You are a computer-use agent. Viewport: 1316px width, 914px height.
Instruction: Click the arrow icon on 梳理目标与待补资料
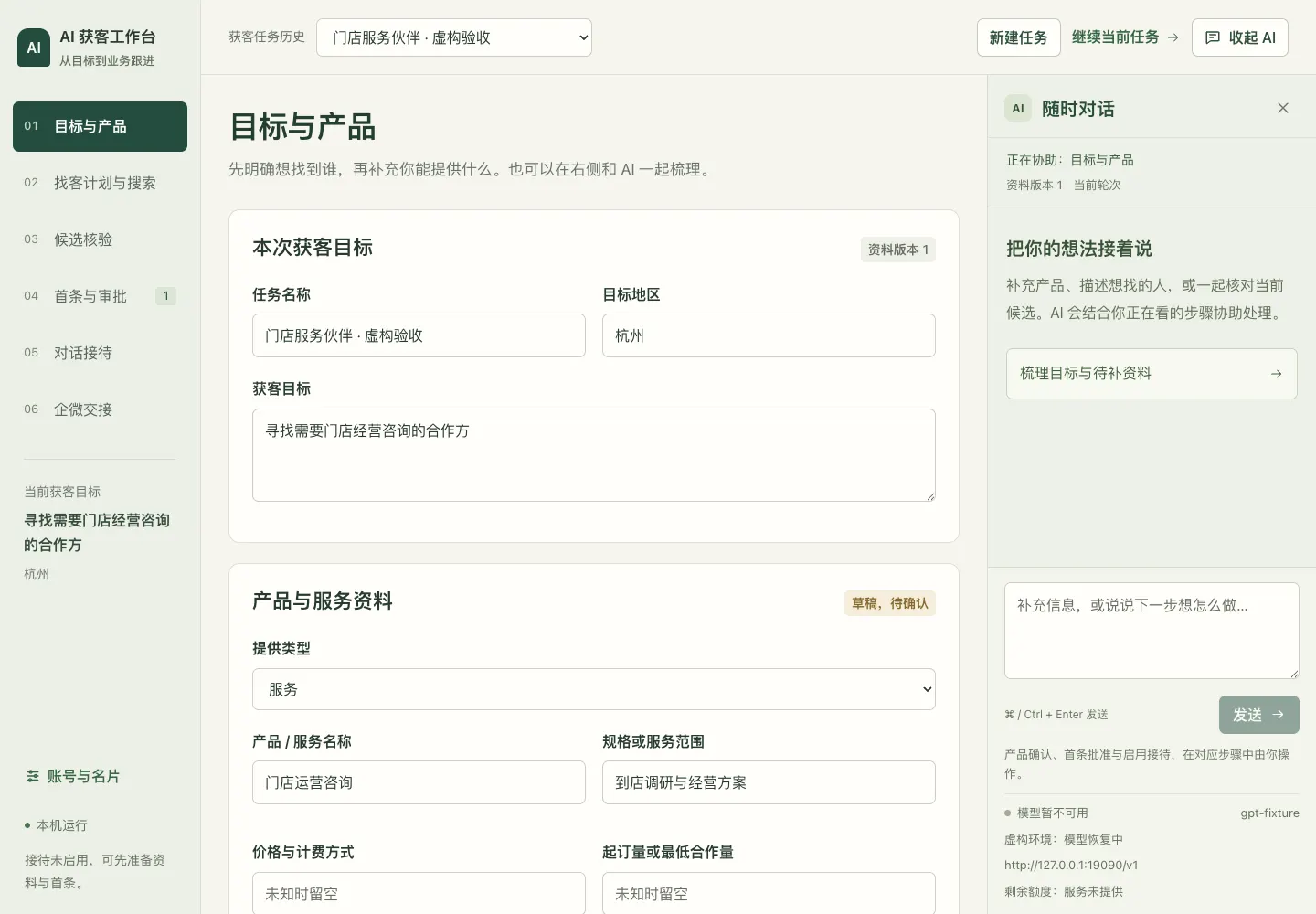pyautogui.click(x=1276, y=374)
